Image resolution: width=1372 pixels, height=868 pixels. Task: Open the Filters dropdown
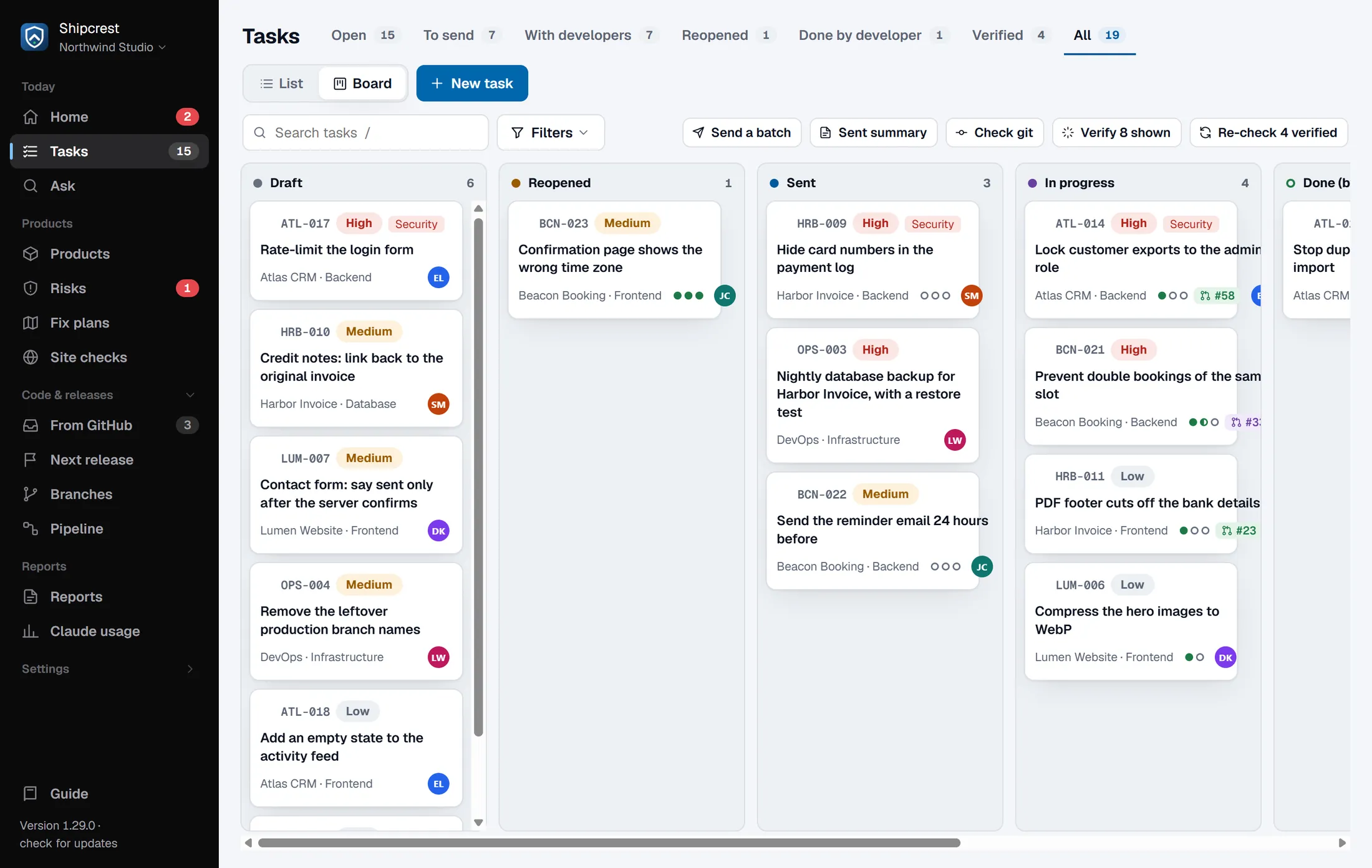(551, 132)
